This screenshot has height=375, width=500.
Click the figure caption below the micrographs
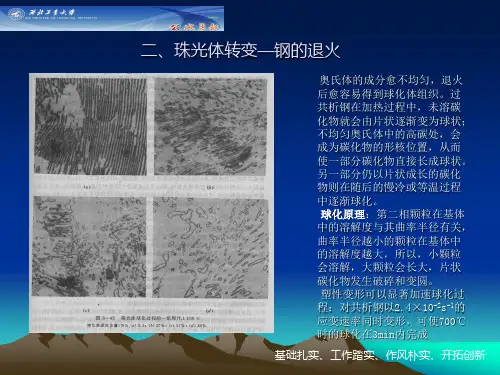point(147,321)
